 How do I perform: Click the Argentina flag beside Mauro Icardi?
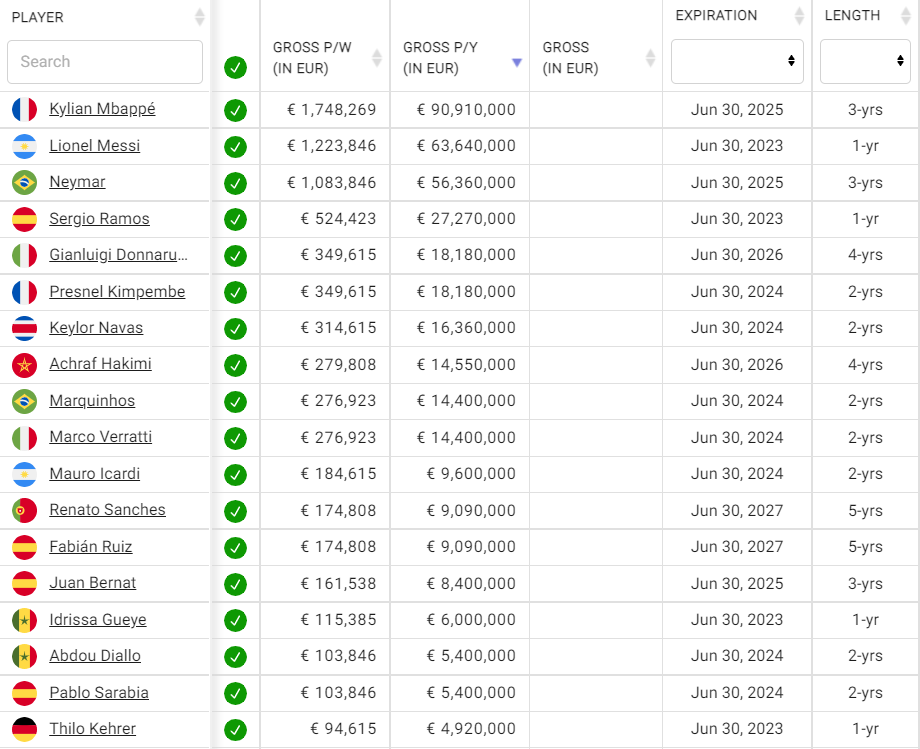point(24,474)
